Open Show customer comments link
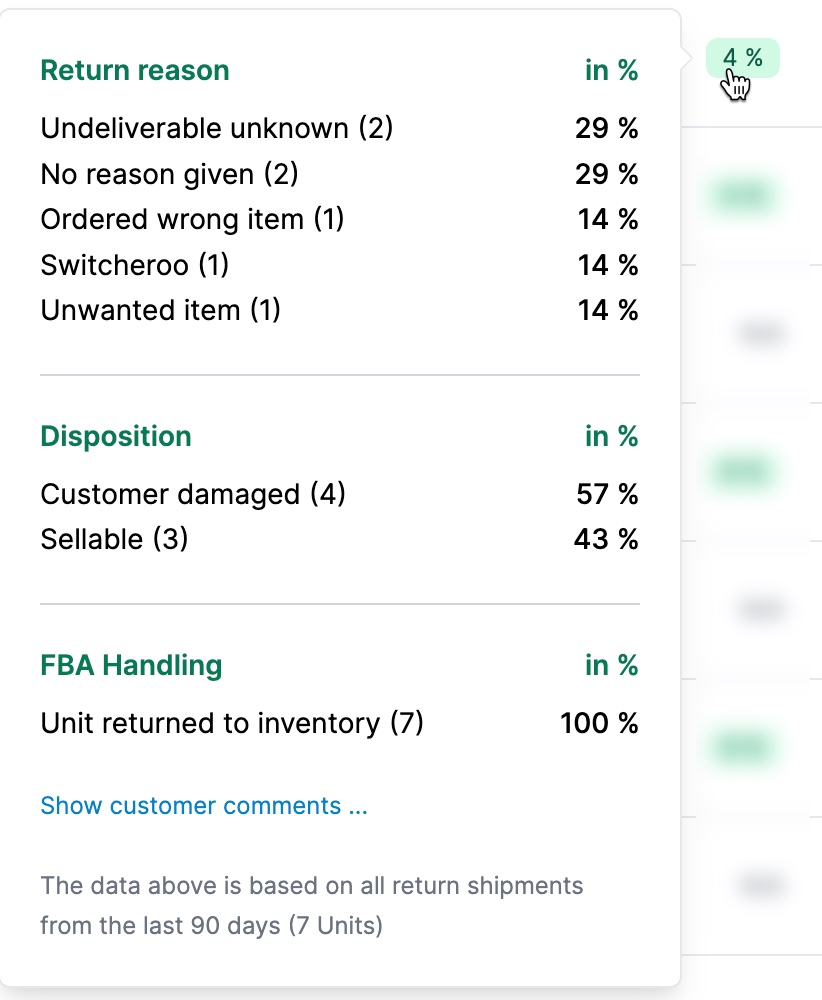 204,805
